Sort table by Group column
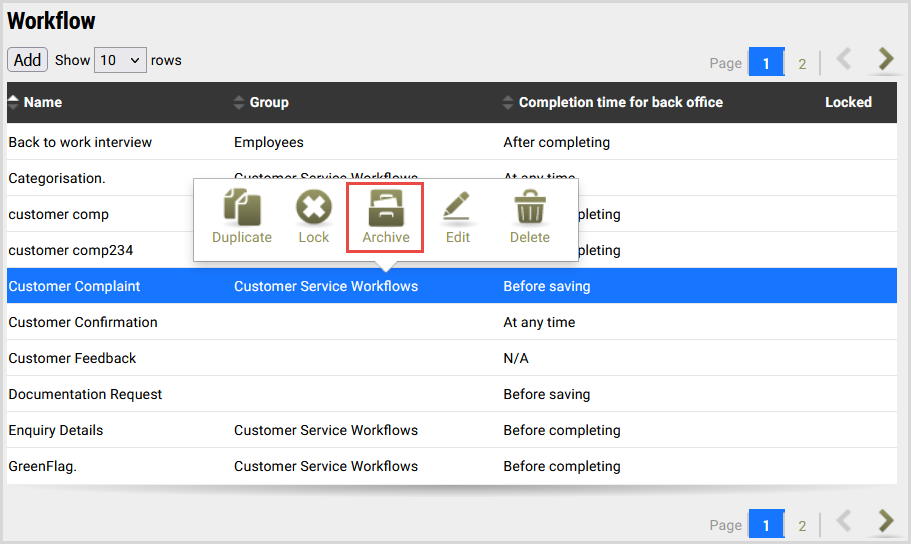This screenshot has width=911, height=544. pos(268,102)
